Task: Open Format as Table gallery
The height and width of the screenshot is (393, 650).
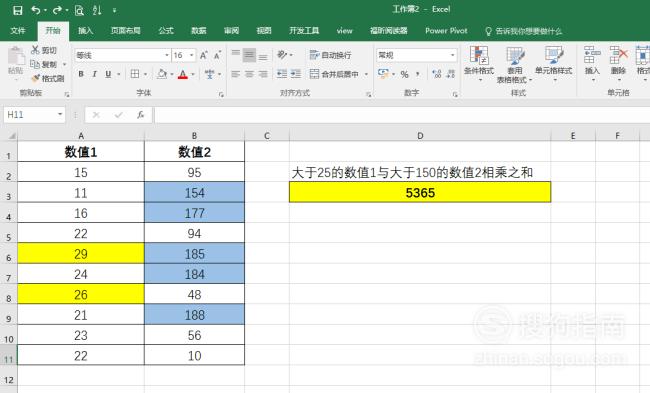Action: [514, 64]
